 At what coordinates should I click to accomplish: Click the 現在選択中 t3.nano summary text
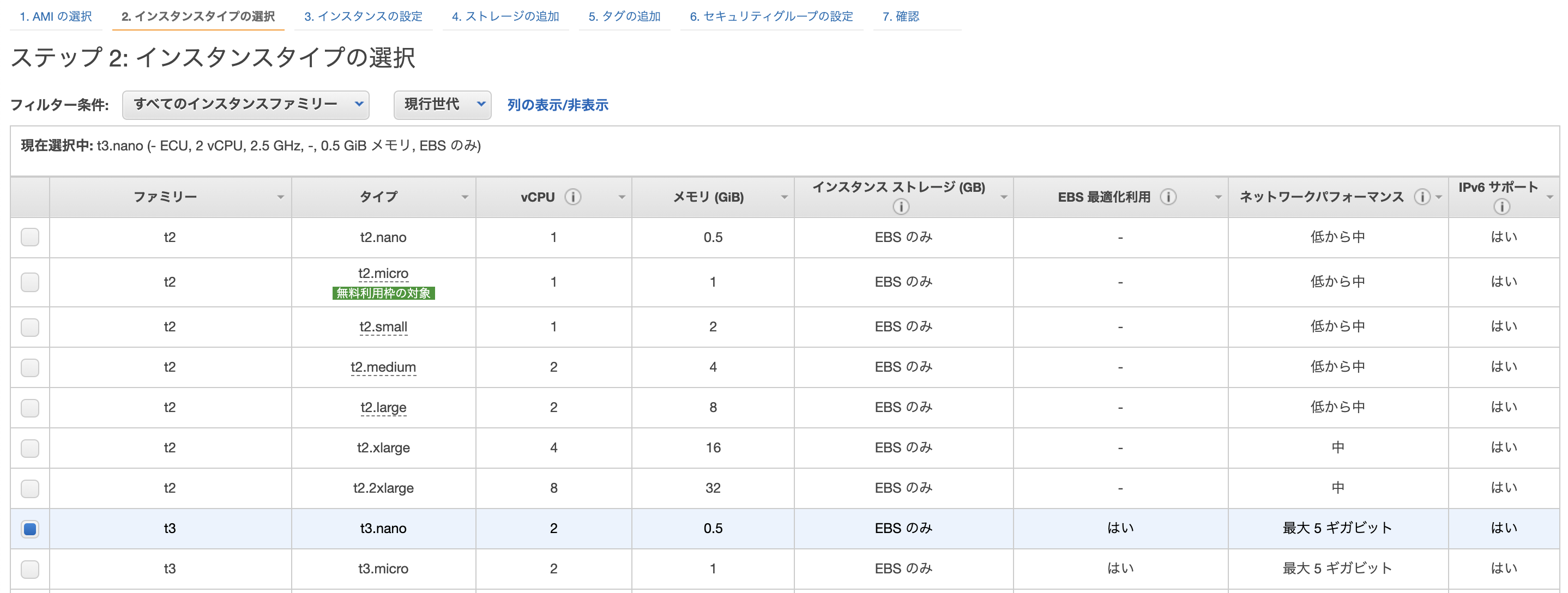251,146
